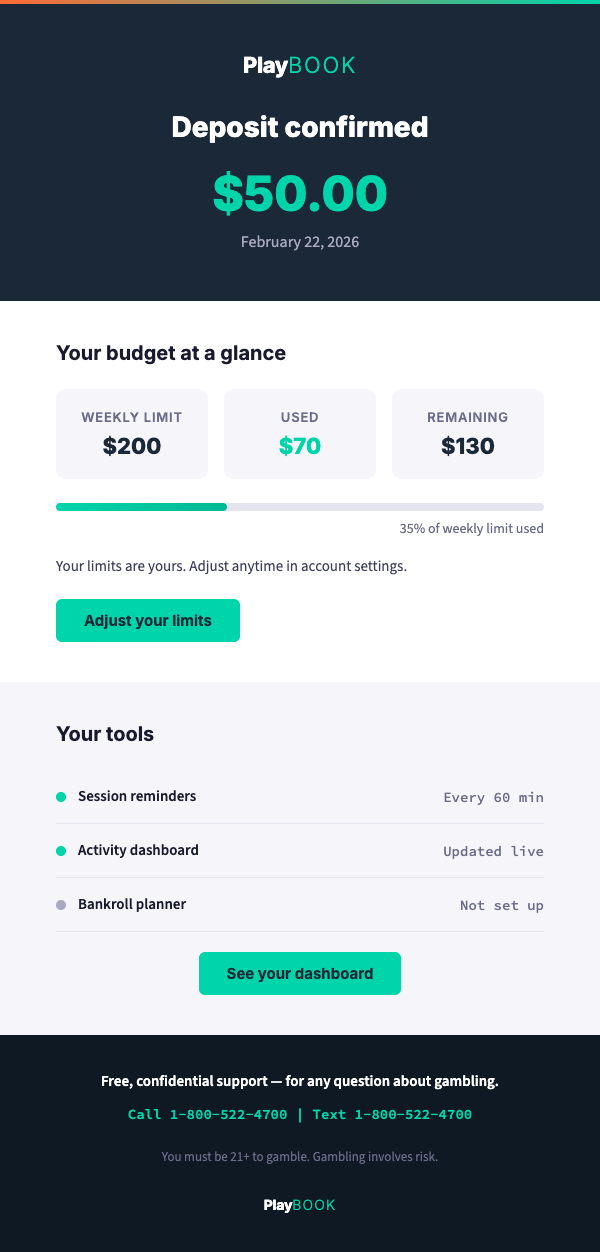600x1252 pixels.
Task: Open See your dashboard button
Action: (300, 974)
